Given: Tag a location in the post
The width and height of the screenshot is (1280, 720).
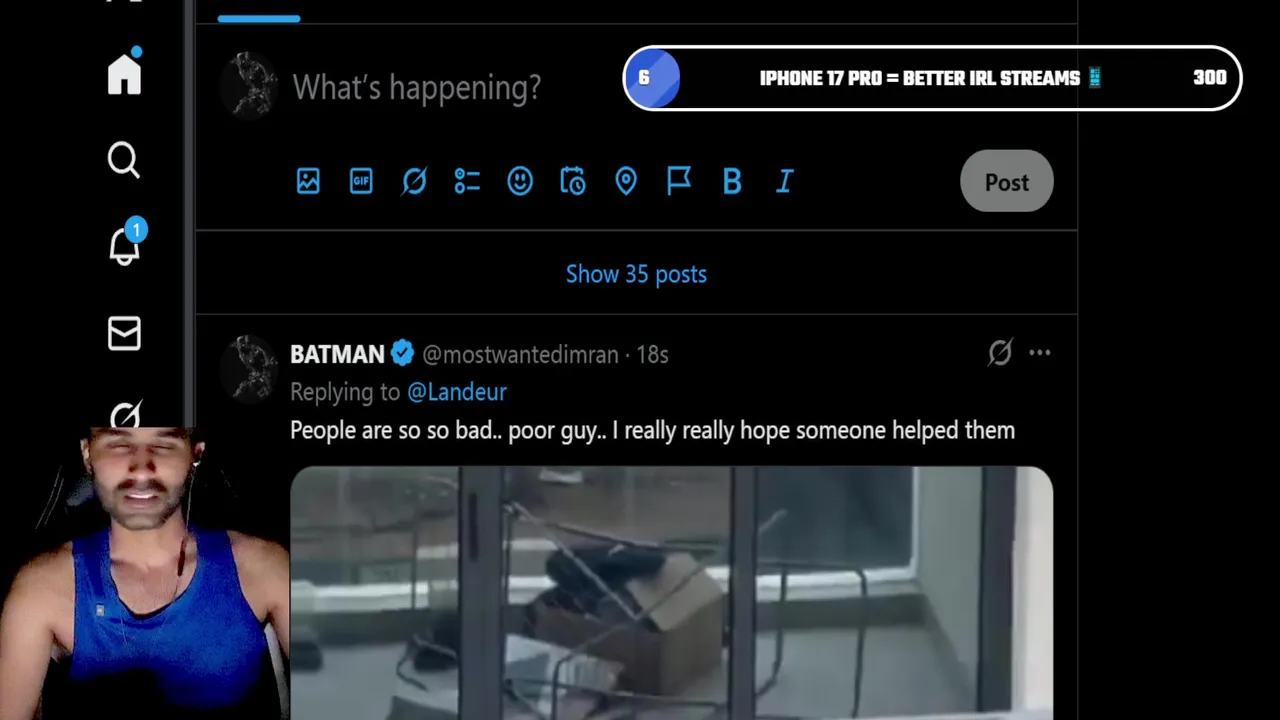Looking at the screenshot, I should point(626,181).
